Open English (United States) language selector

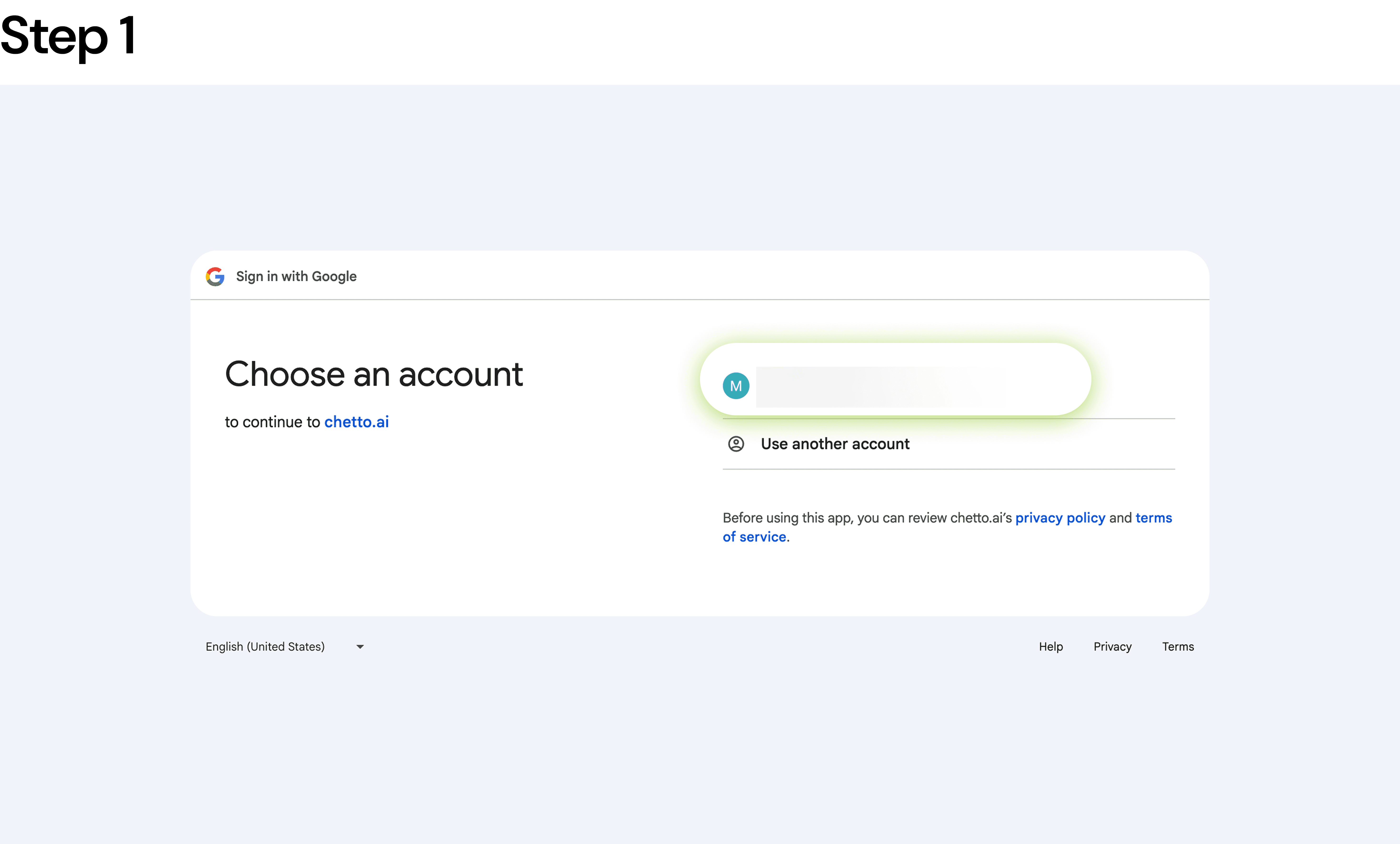tap(265, 647)
